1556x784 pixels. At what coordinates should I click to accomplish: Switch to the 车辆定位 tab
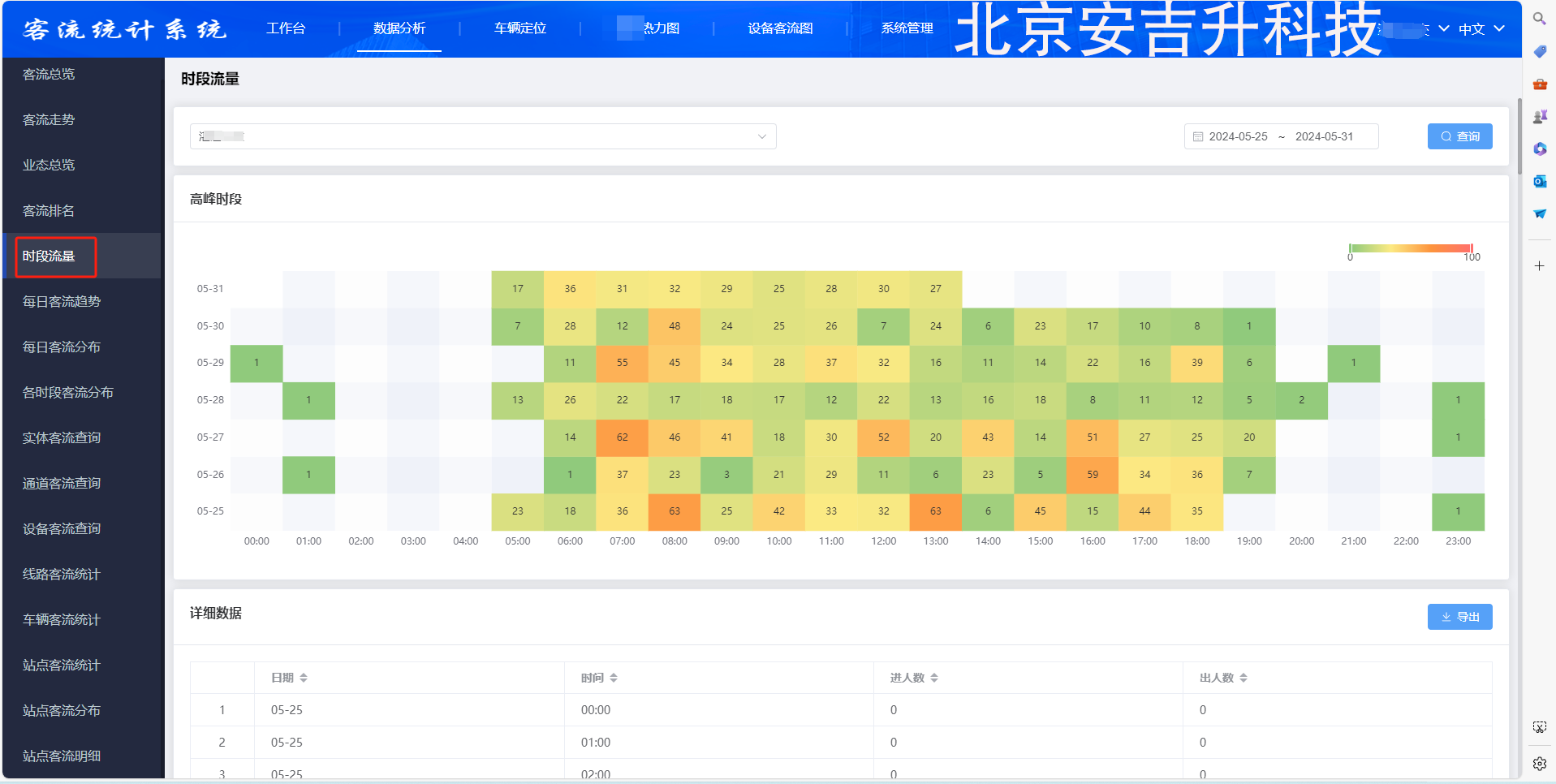click(519, 28)
